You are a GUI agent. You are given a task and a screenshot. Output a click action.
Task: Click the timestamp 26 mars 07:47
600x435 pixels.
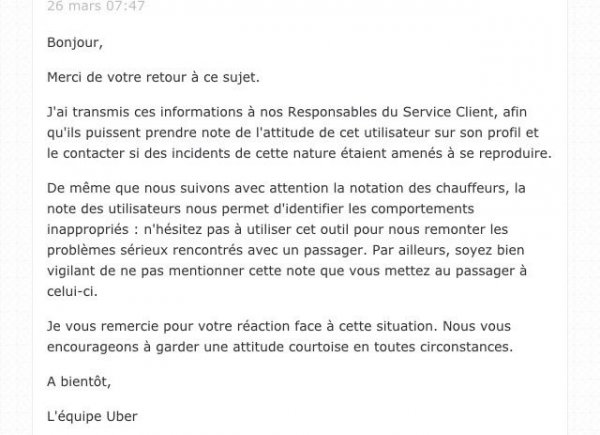tap(96, 6)
